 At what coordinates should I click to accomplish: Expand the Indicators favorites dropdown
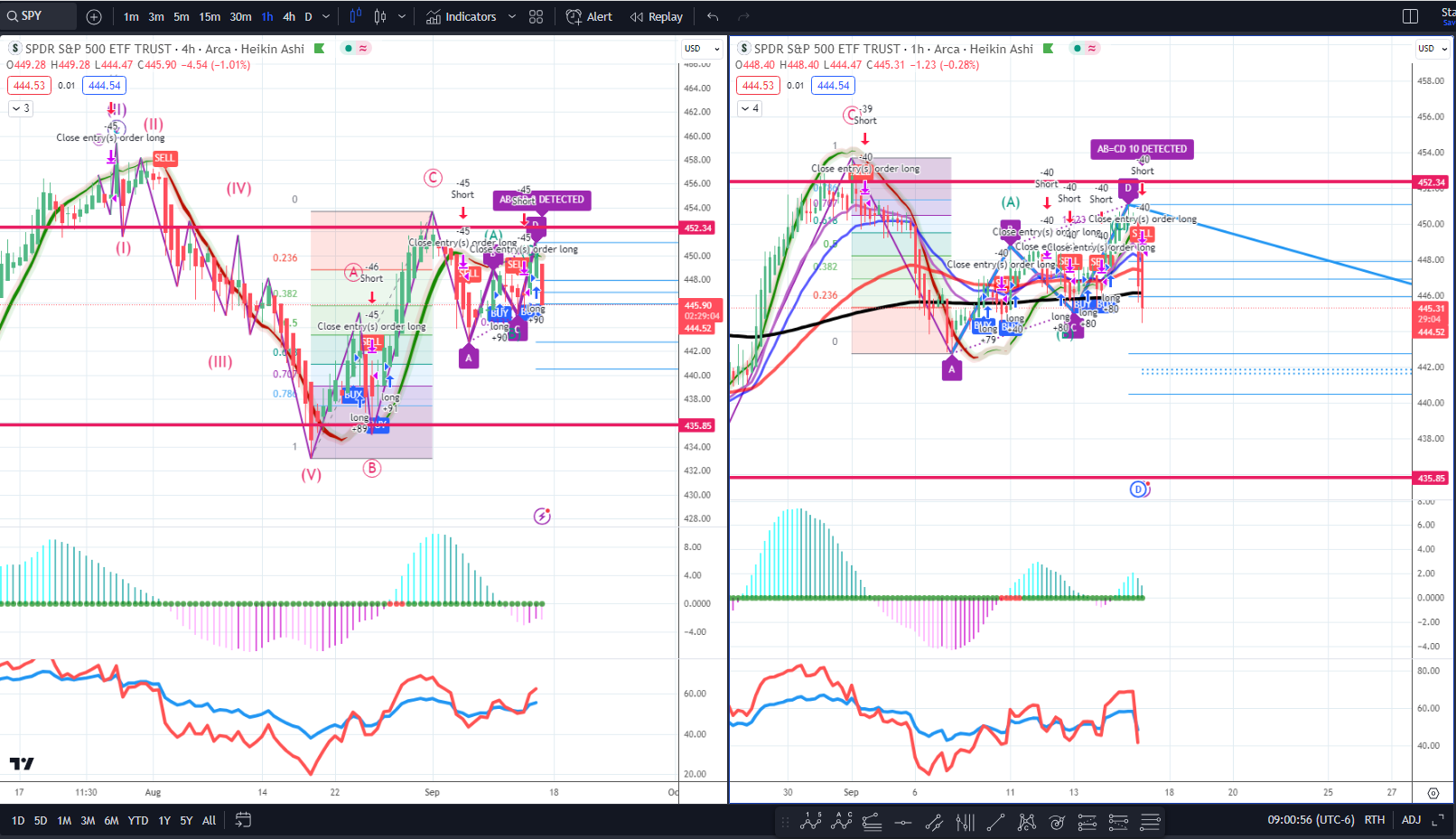click(x=512, y=16)
